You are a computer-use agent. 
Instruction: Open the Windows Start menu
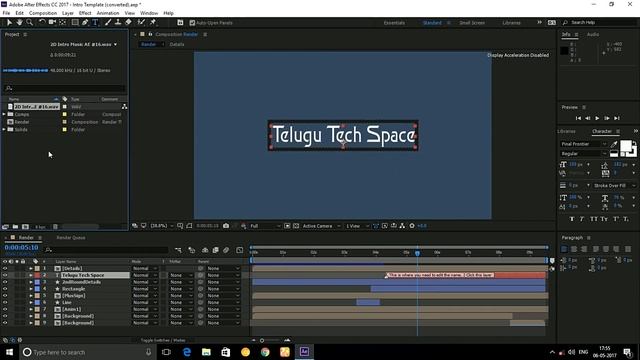(9, 352)
